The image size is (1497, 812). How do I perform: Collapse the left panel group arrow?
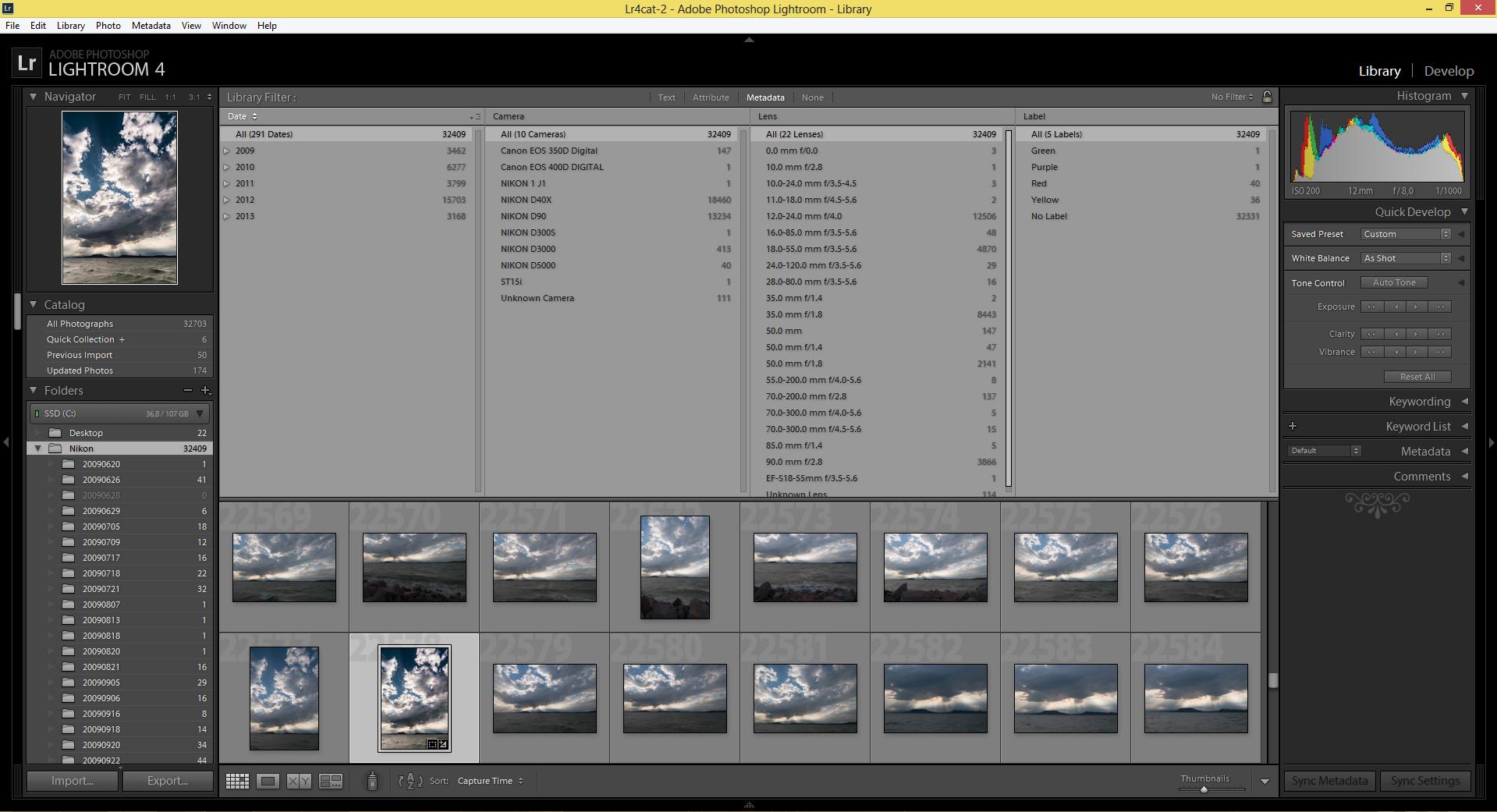(5, 442)
